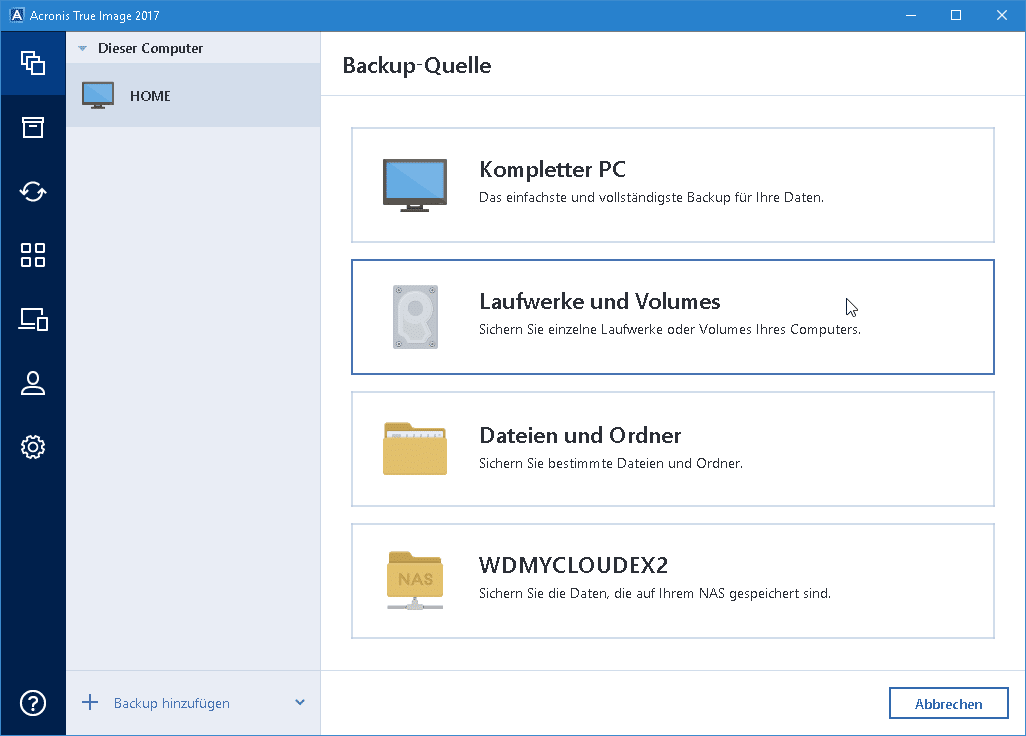Click the Abbrechen button
This screenshot has height=736, width=1026.
pos(948,703)
